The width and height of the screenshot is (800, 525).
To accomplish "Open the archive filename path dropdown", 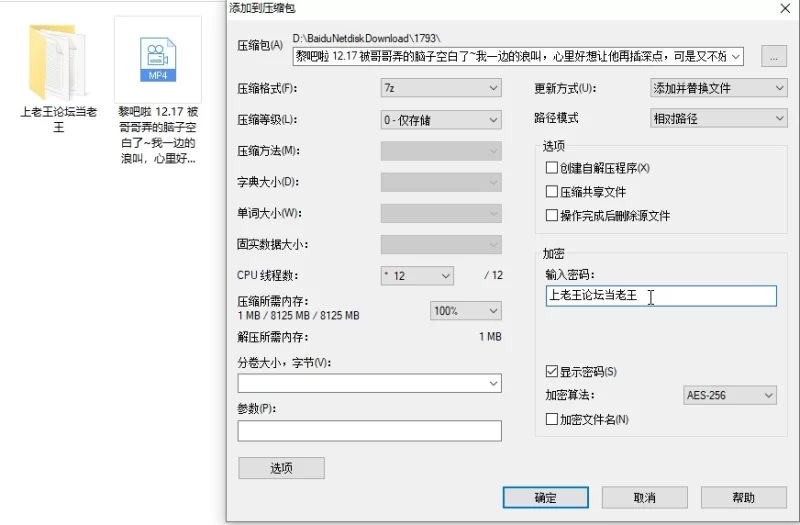I will [x=736, y=57].
